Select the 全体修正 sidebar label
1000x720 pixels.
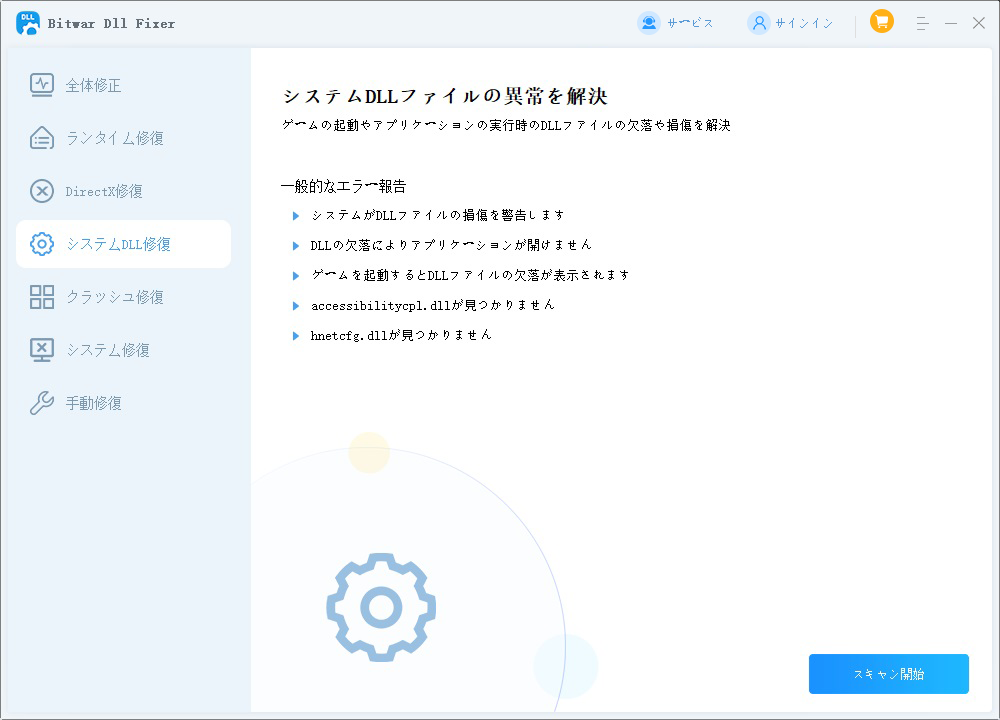click(x=93, y=85)
